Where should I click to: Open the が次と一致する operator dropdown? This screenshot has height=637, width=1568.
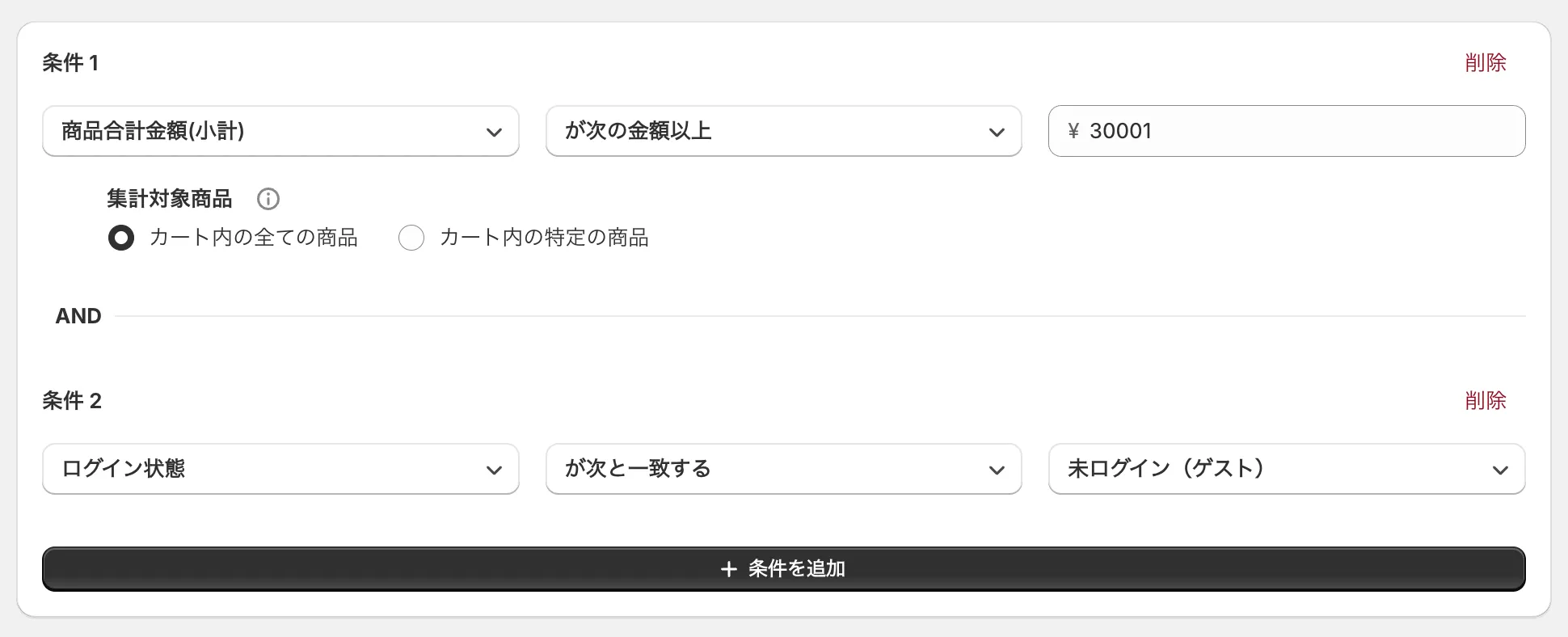click(783, 469)
